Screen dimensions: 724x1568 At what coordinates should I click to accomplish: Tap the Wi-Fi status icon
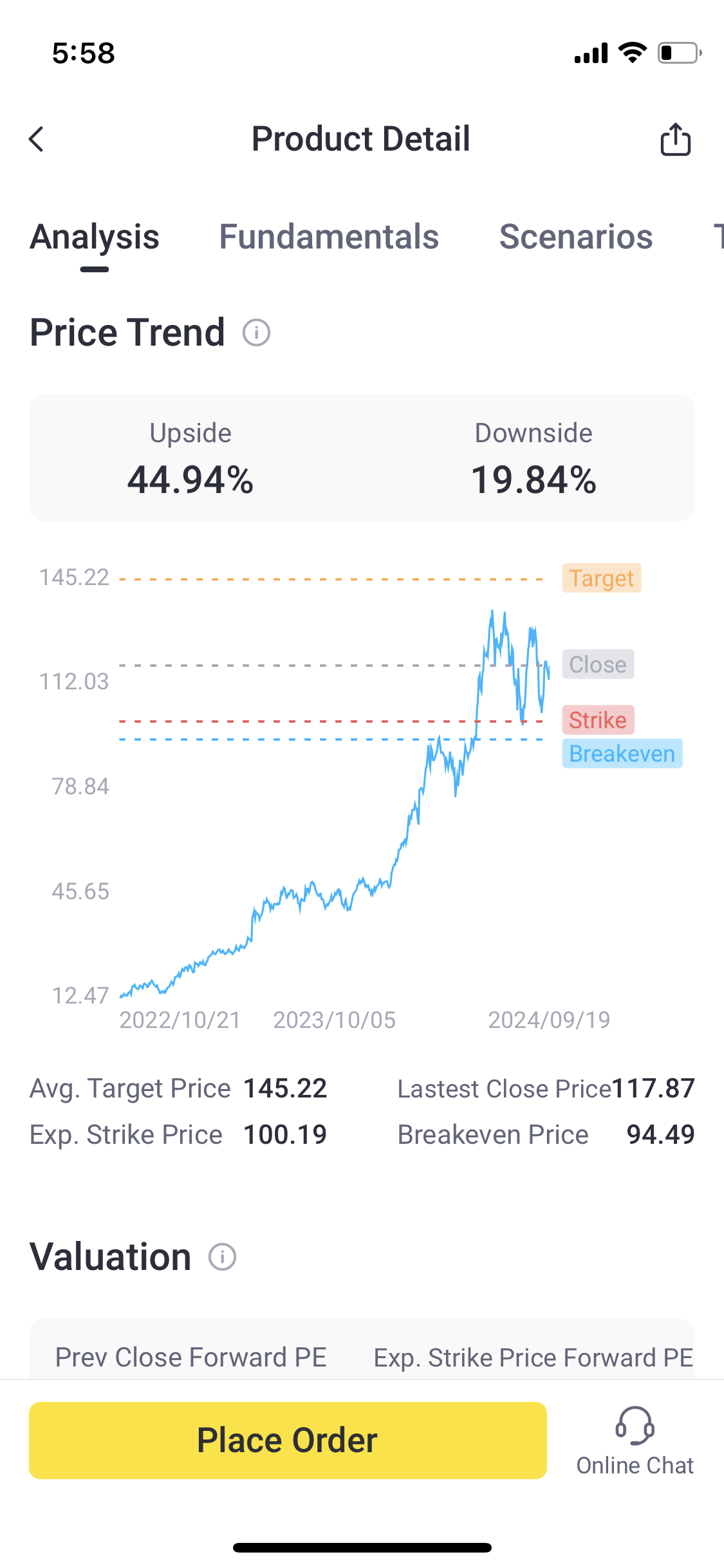click(632, 53)
